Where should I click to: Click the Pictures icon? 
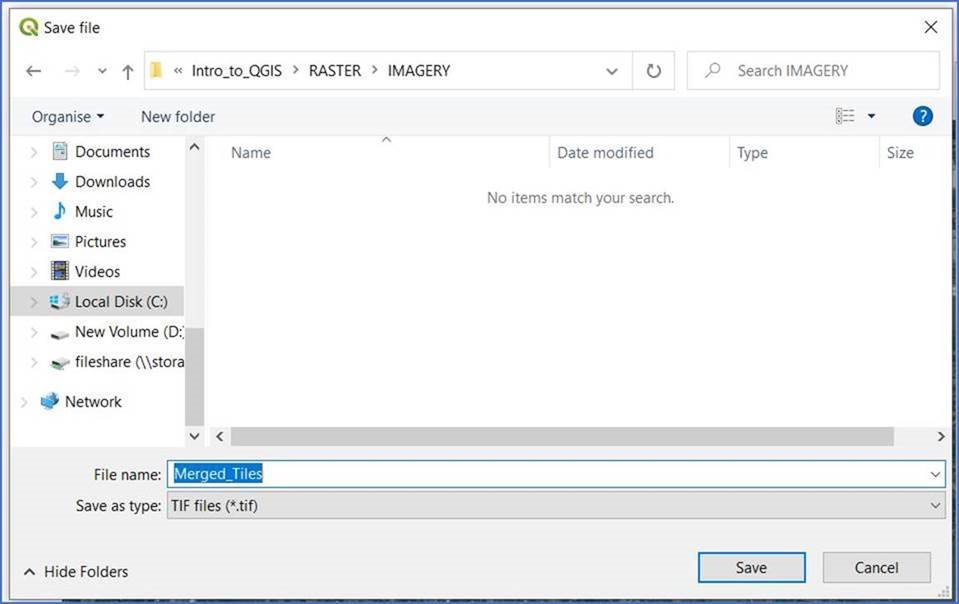(x=59, y=241)
